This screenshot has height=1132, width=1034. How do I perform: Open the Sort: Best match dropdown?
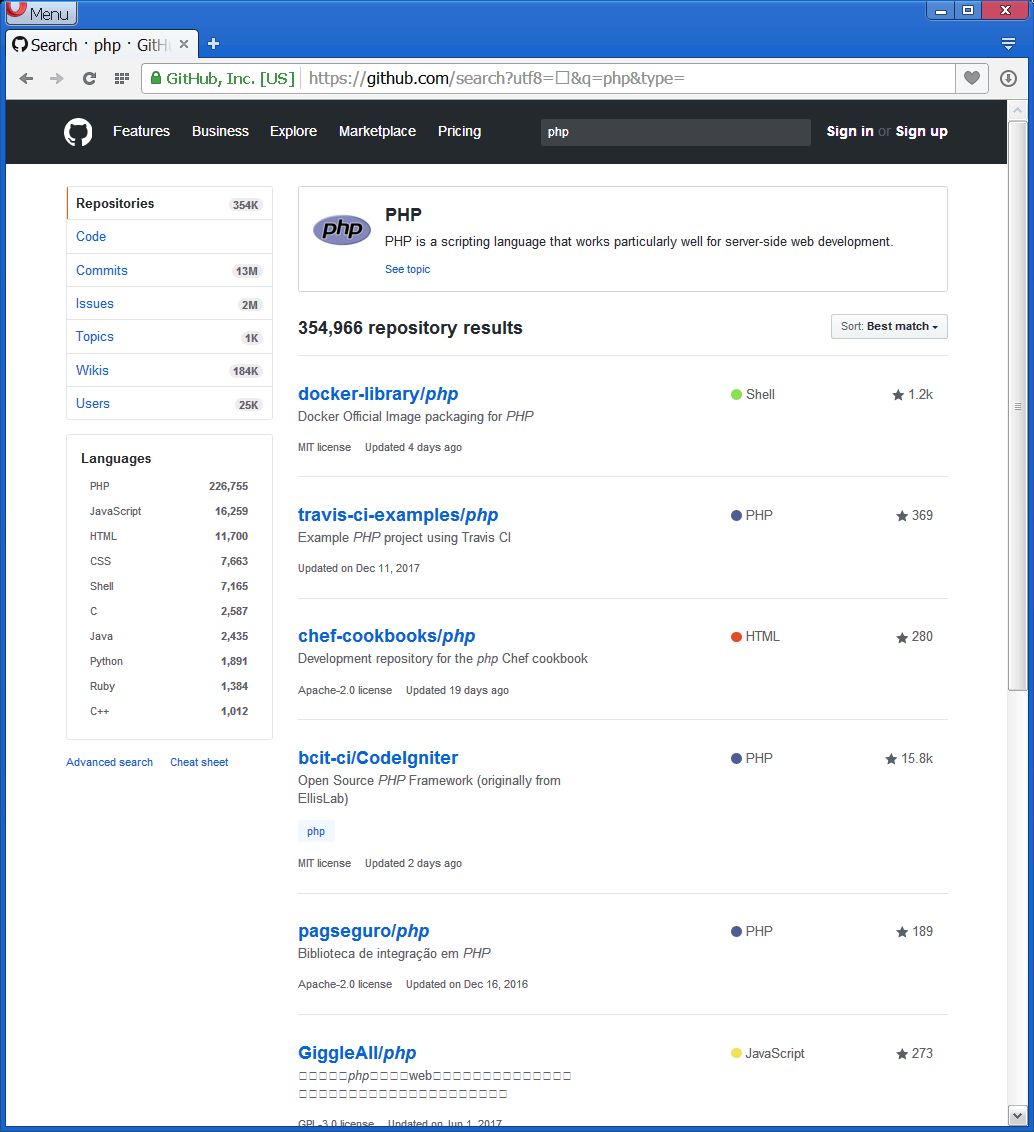pyautogui.click(x=889, y=326)
